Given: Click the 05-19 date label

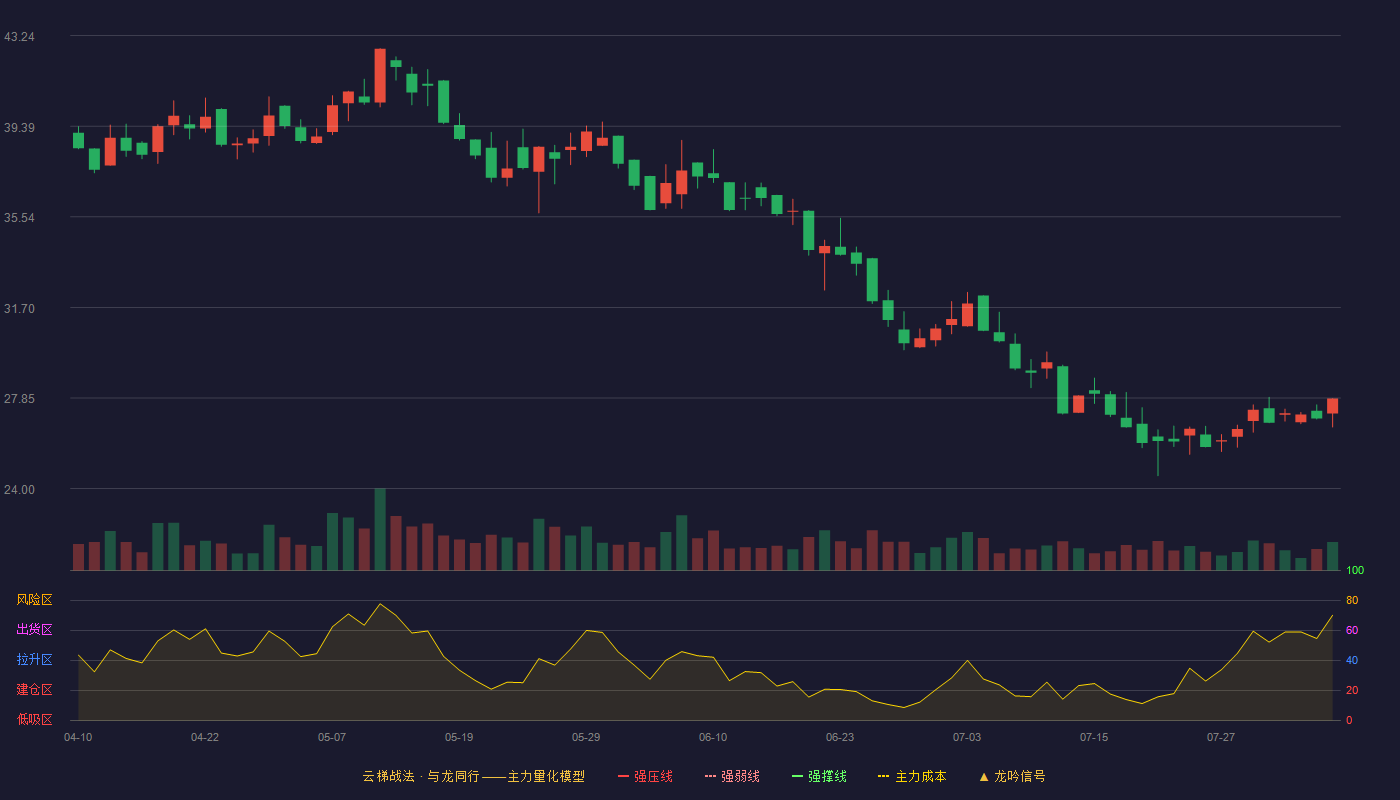Looking at the screenshot, I should coord(459,737).
